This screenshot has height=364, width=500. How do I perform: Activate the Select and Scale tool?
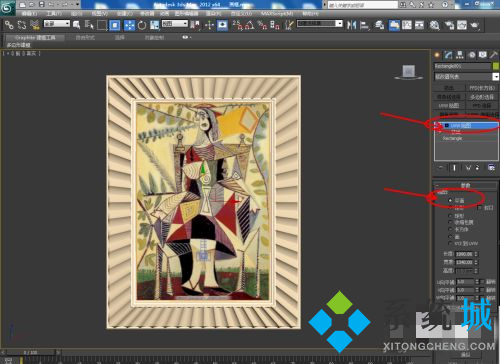point(155,25)
